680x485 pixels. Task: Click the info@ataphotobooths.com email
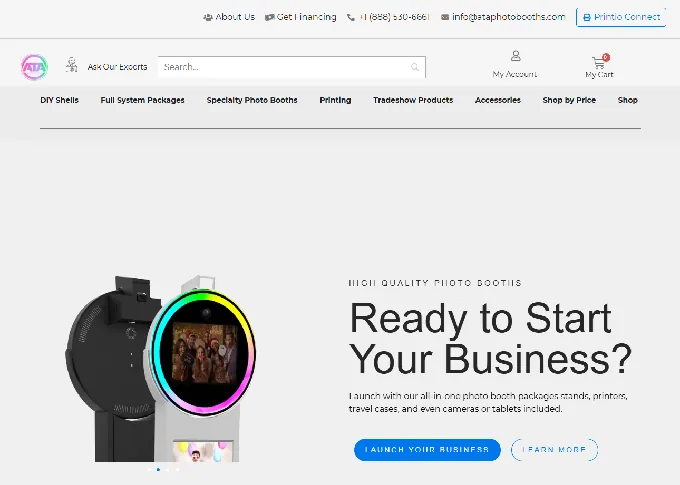(509, 17)
